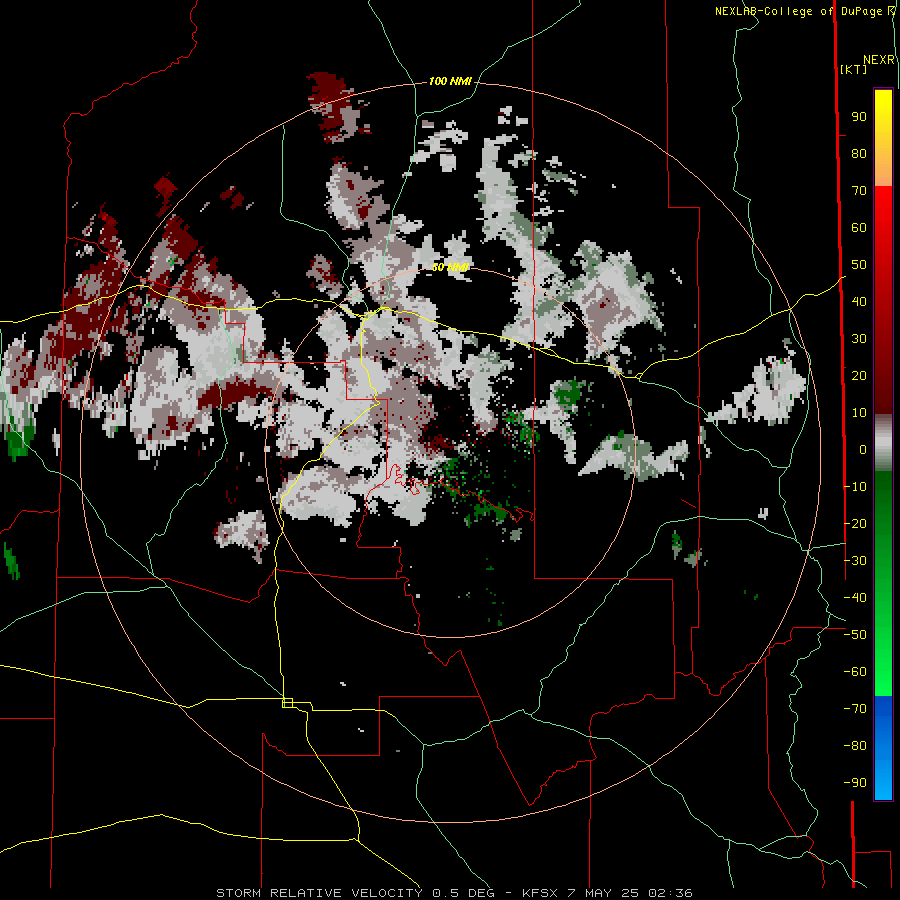
Task: Click the [KT] units label
Action: tap(854, 69)
